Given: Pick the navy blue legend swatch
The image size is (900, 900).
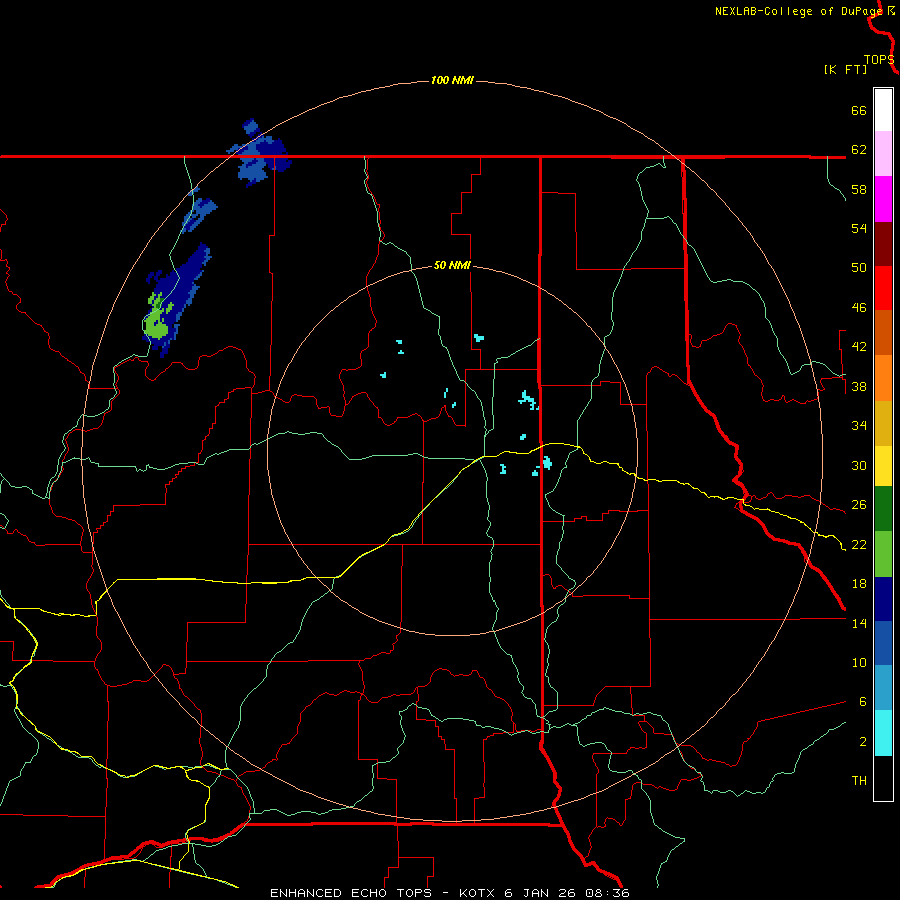Looking at the screenshot, I should (x=883, y=599).
